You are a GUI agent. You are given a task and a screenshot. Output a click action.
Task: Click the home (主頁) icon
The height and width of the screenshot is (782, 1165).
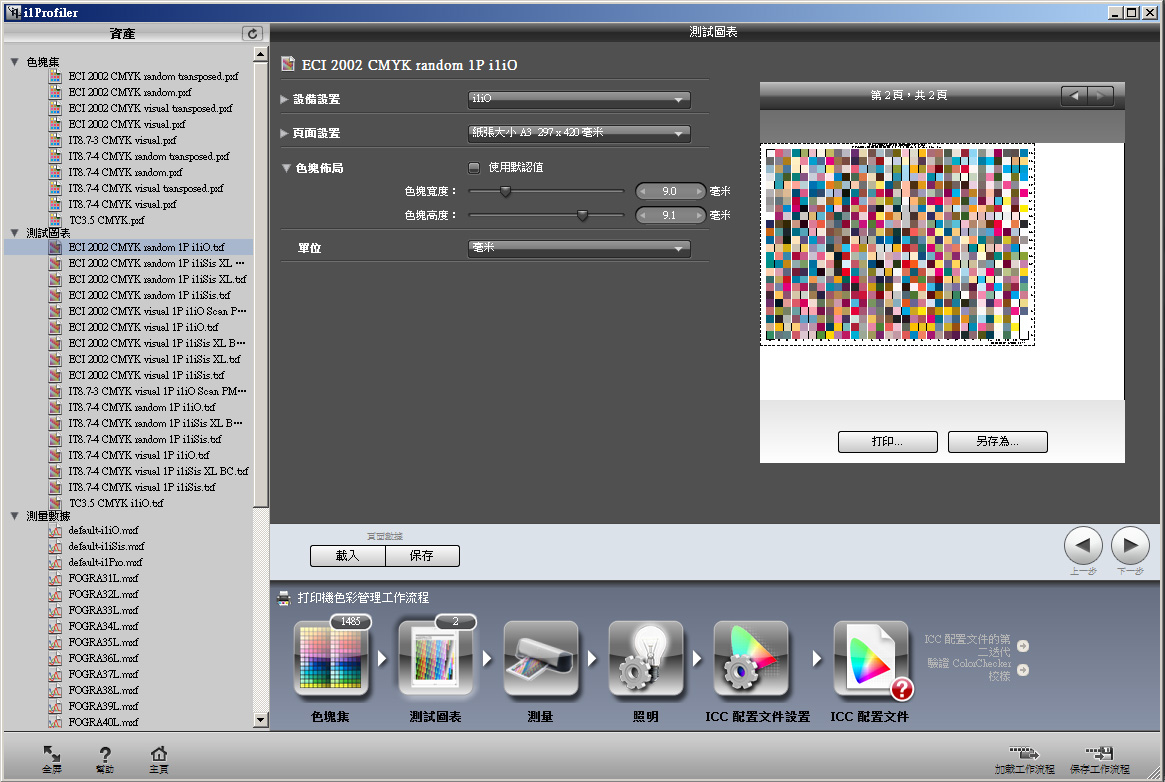[158, 756]
